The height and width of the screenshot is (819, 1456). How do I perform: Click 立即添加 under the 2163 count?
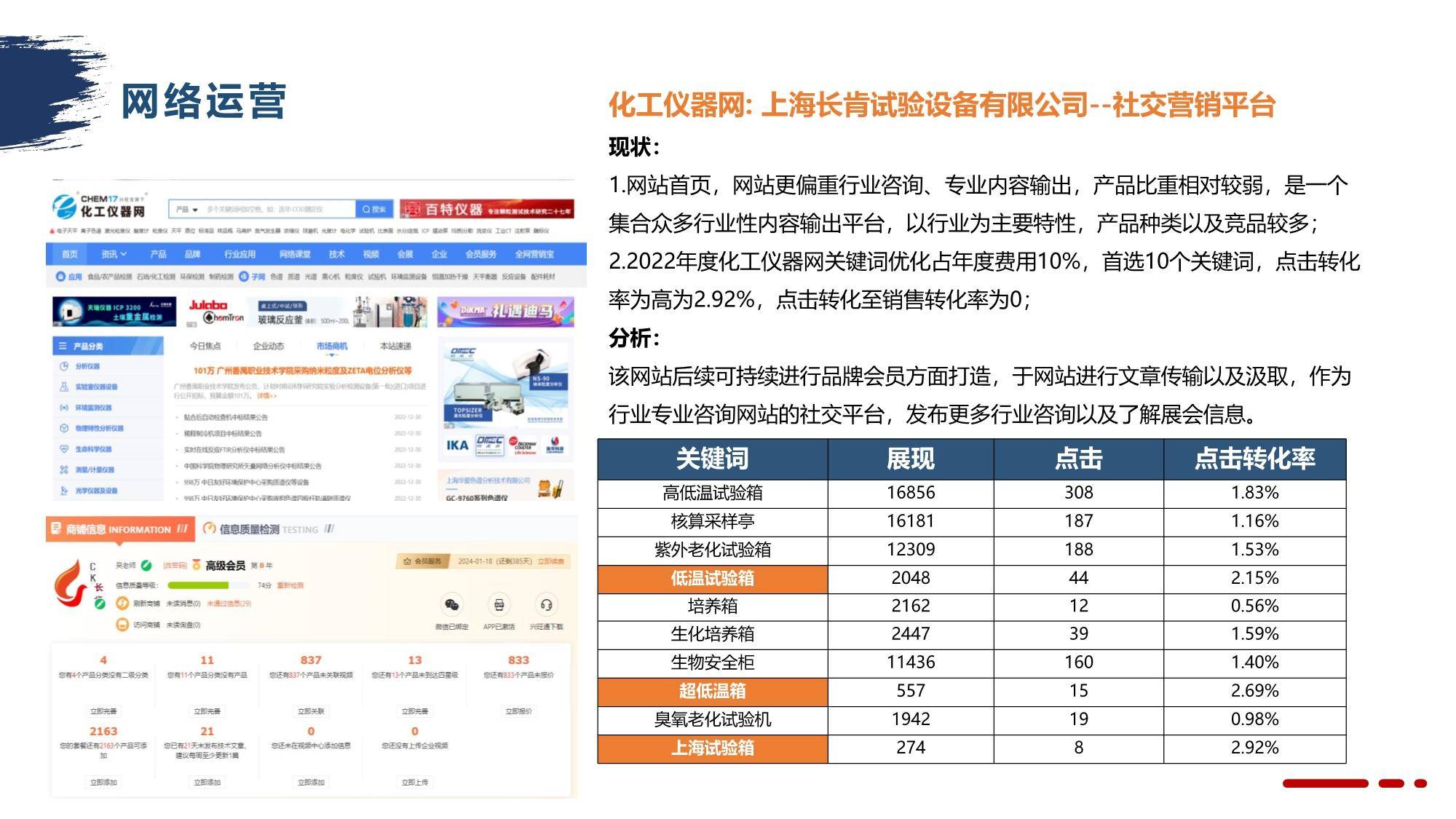[x=103, y=783]
